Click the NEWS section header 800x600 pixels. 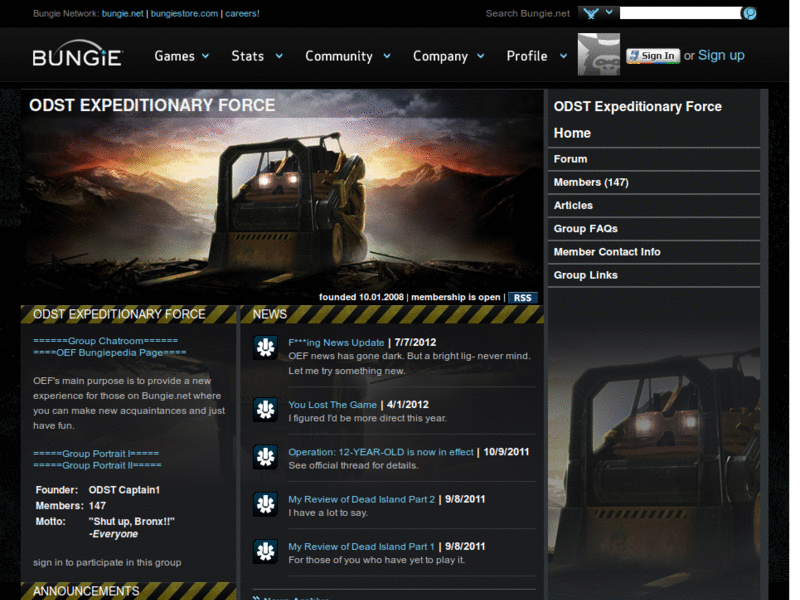tap(269, 314)
